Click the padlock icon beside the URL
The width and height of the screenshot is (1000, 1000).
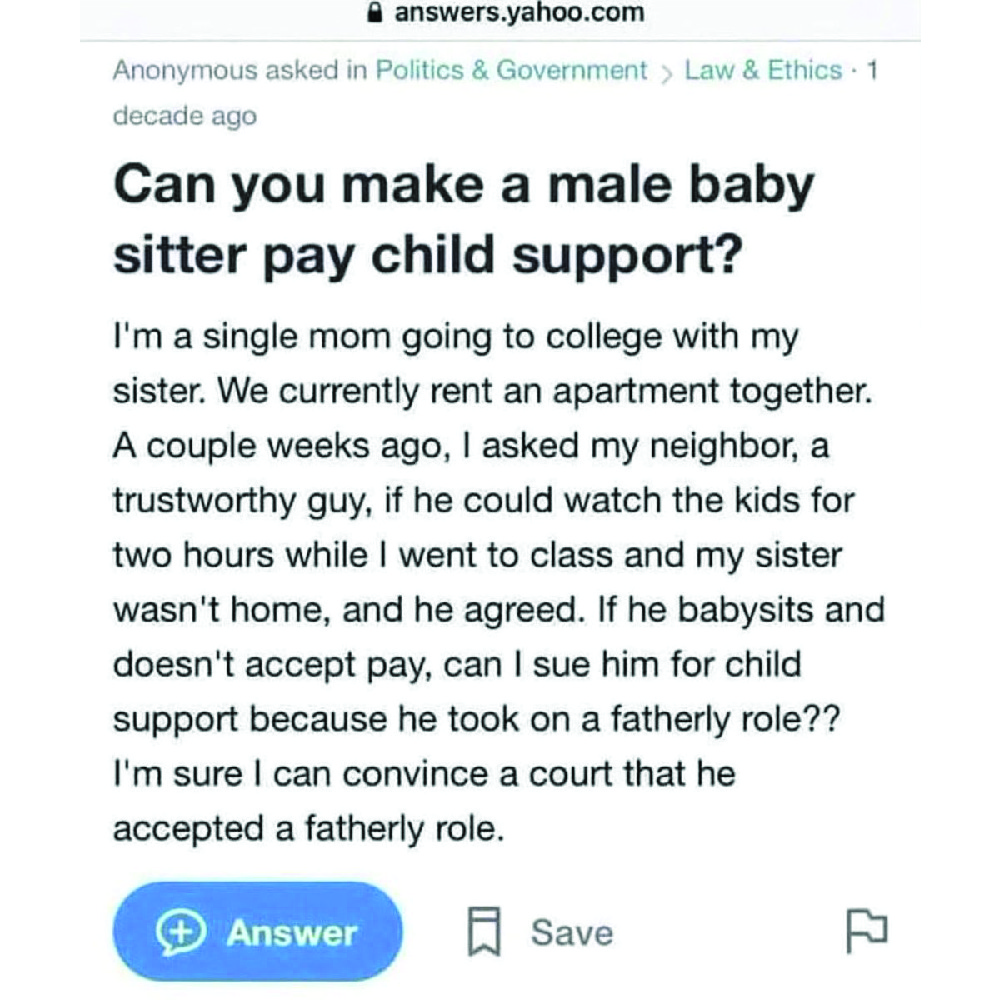[376, 14]
